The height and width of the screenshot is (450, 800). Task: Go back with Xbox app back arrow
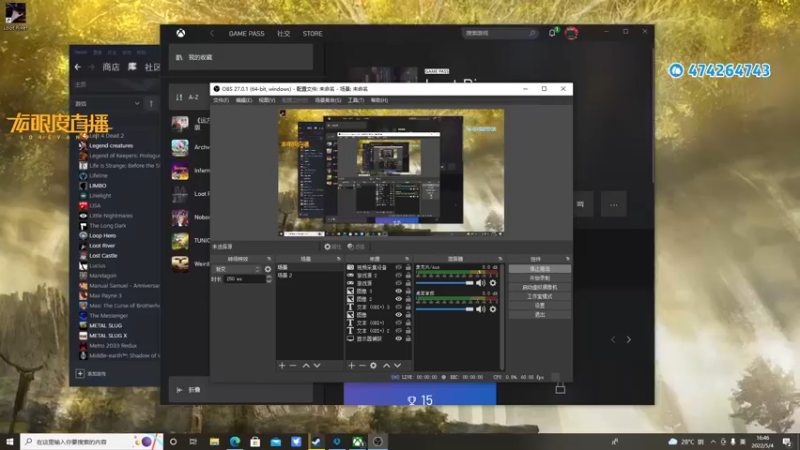(x=212, y=33)
